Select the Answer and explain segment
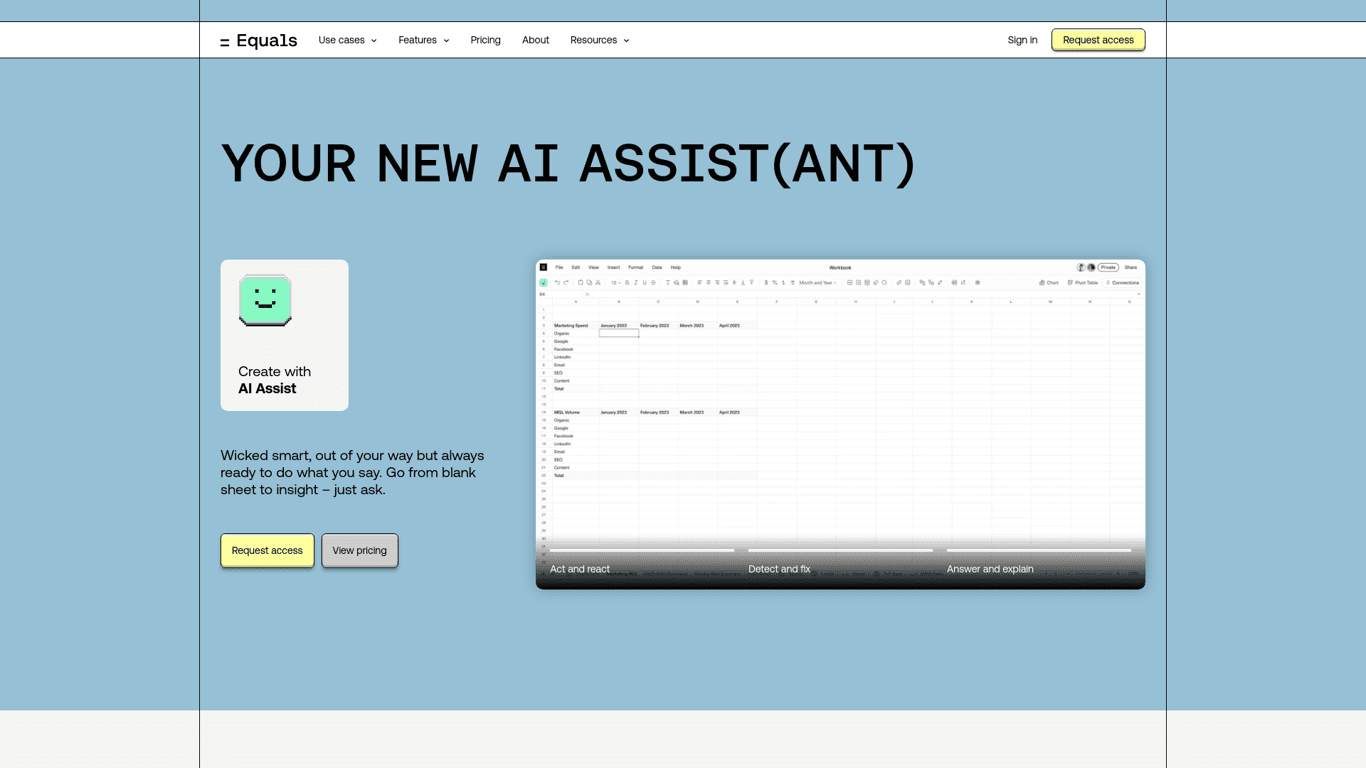This screenshot has height=768, width=1366. pos(1038,551)
